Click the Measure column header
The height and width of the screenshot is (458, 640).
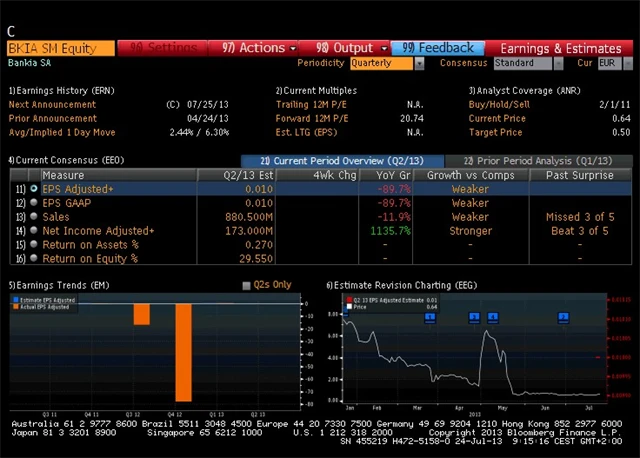click(x=119, y=175)
